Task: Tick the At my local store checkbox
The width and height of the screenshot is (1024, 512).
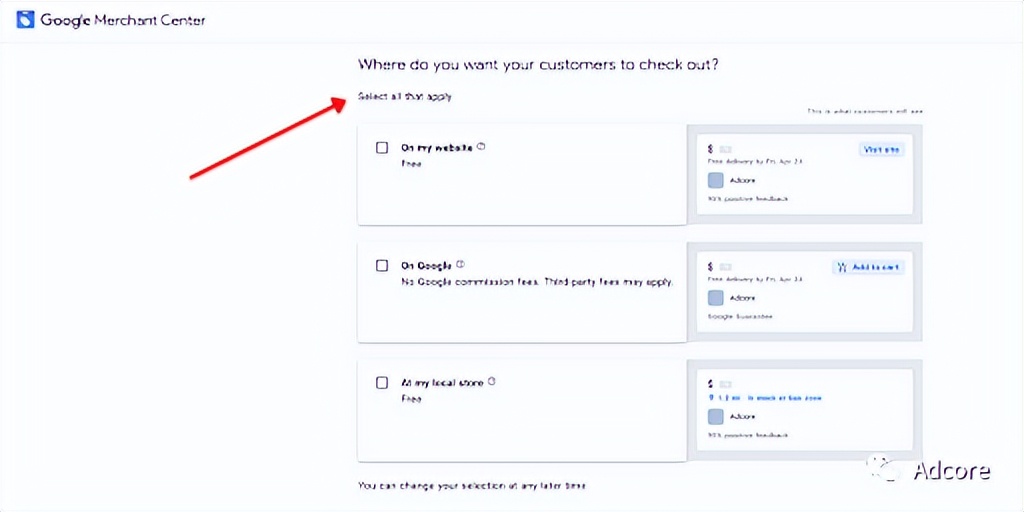Action: 382,382
